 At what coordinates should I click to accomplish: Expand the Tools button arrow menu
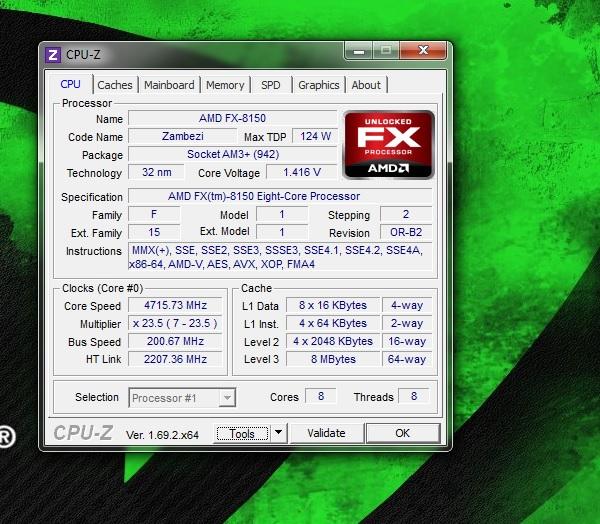(x=279, y=433)
